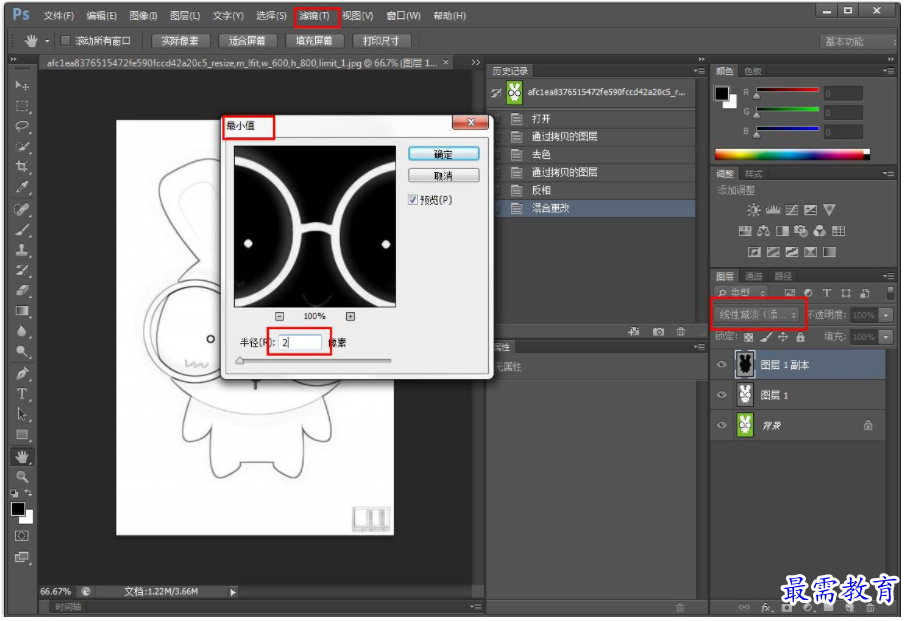Delete current history state trash icon

(x=681, y=331)
